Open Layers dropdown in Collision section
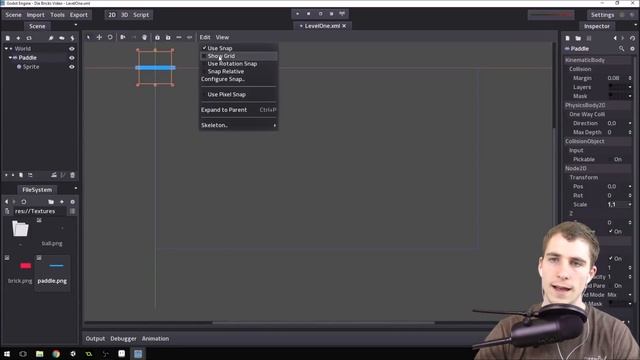640x360 pixels. [x=630, y=87]
